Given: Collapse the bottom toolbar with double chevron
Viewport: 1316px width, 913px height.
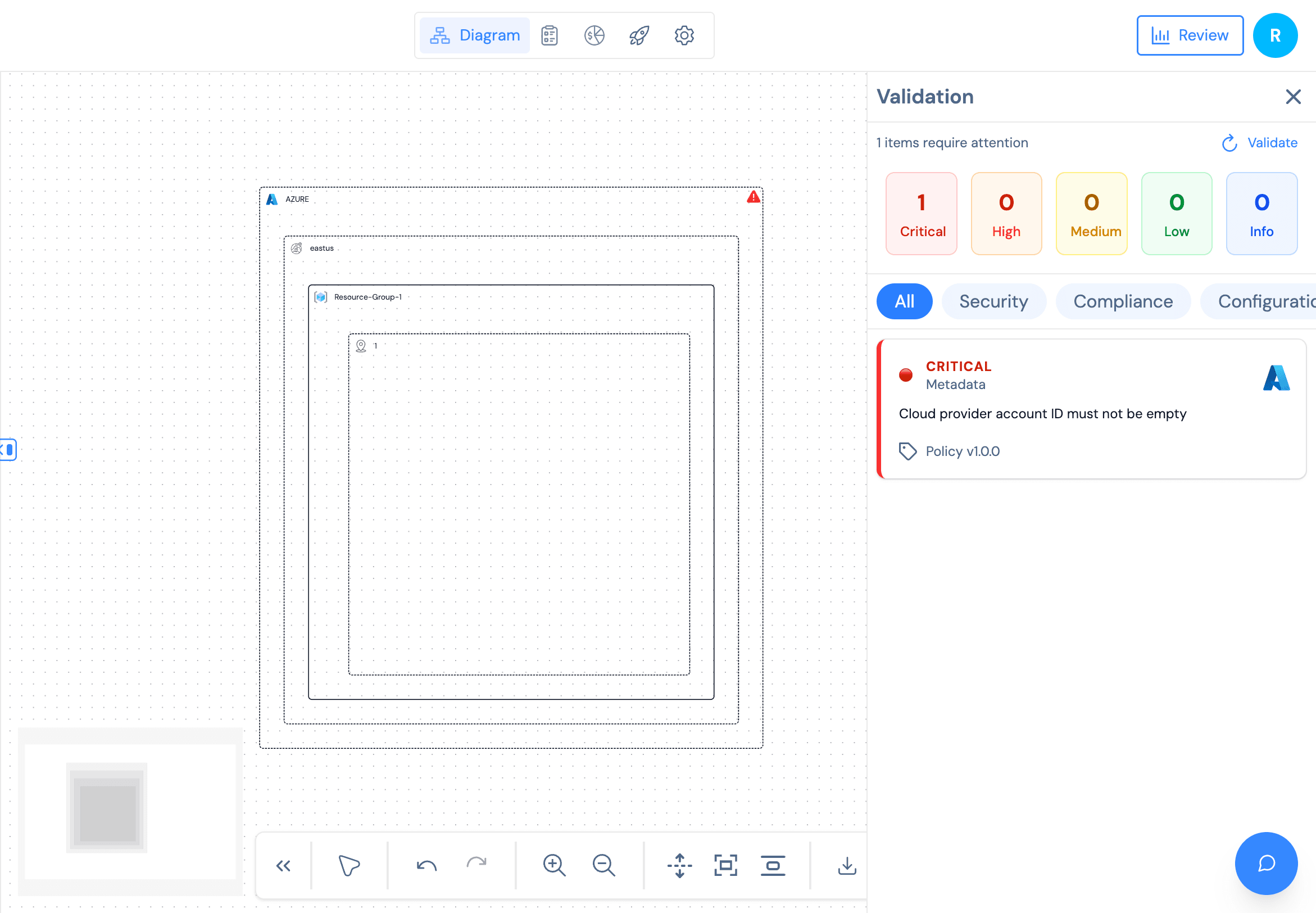Looking at the screenshot, I should click(x=284, y=865).
